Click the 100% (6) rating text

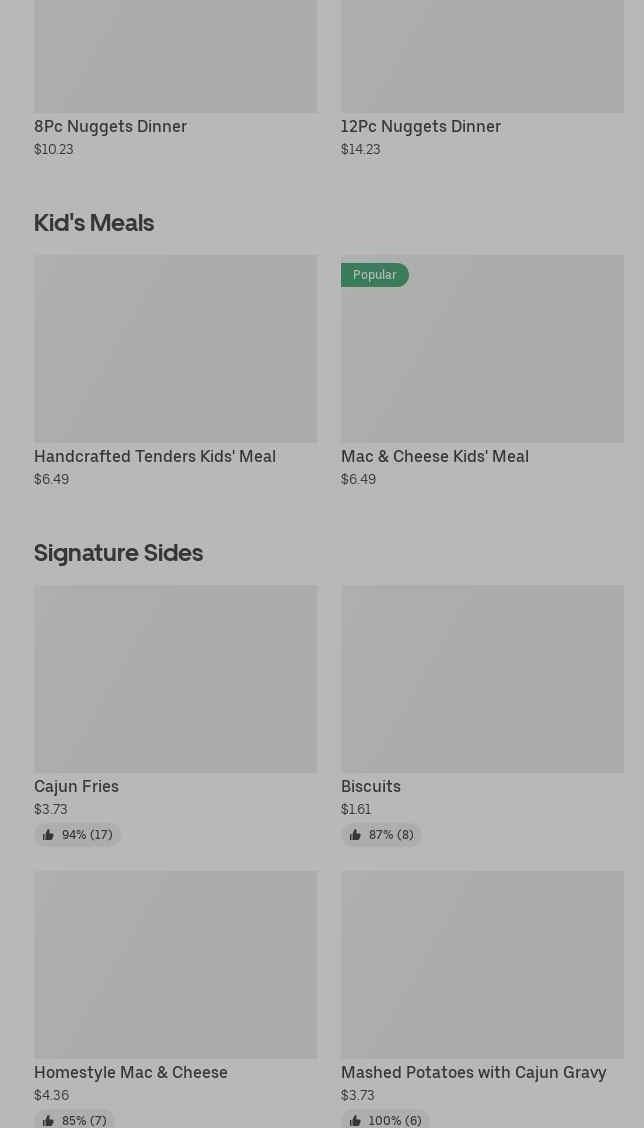click(395, 1121)
